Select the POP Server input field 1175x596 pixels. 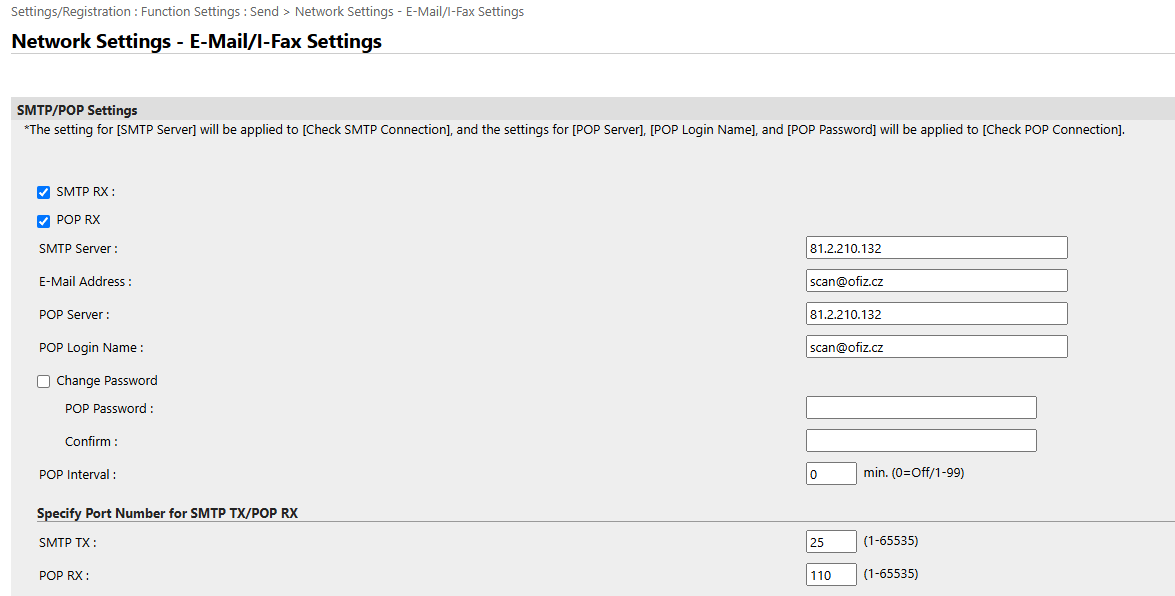[936, 314]
